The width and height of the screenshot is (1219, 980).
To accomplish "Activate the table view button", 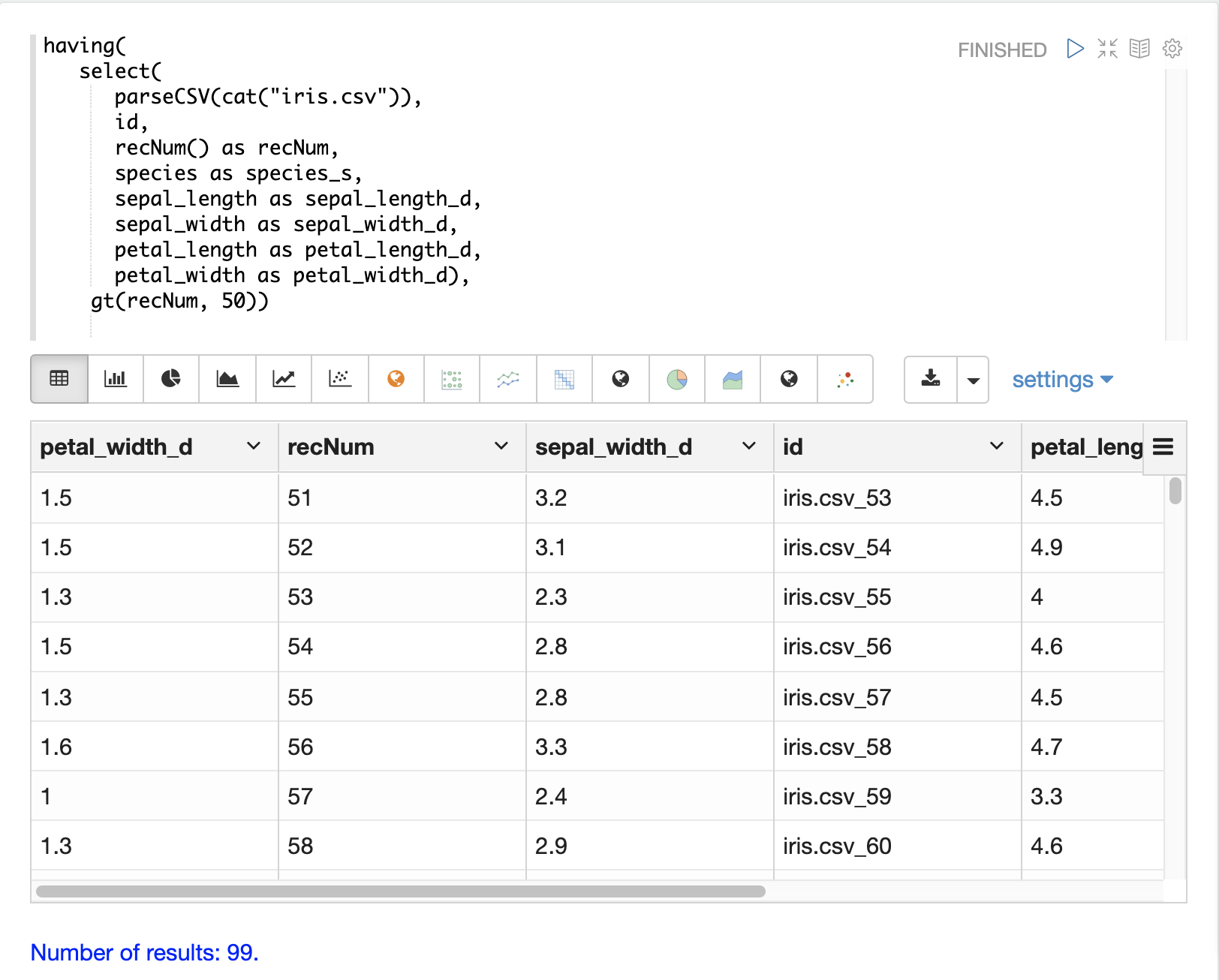I will click(59, 379).
